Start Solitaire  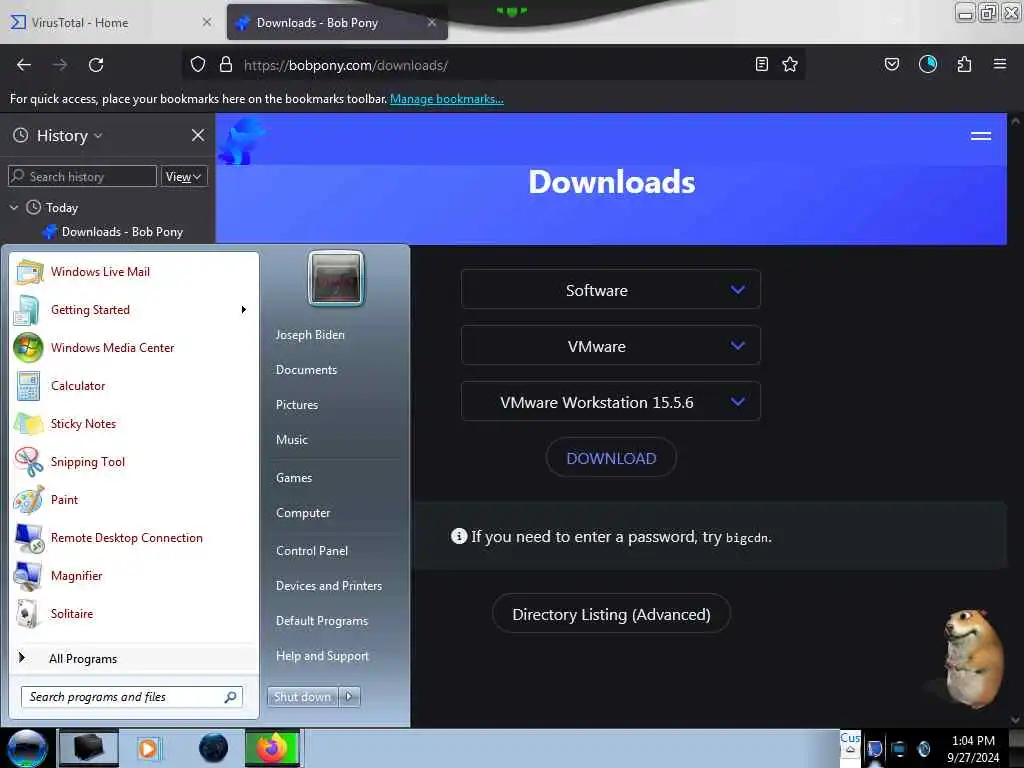click(x=134, y=613)
